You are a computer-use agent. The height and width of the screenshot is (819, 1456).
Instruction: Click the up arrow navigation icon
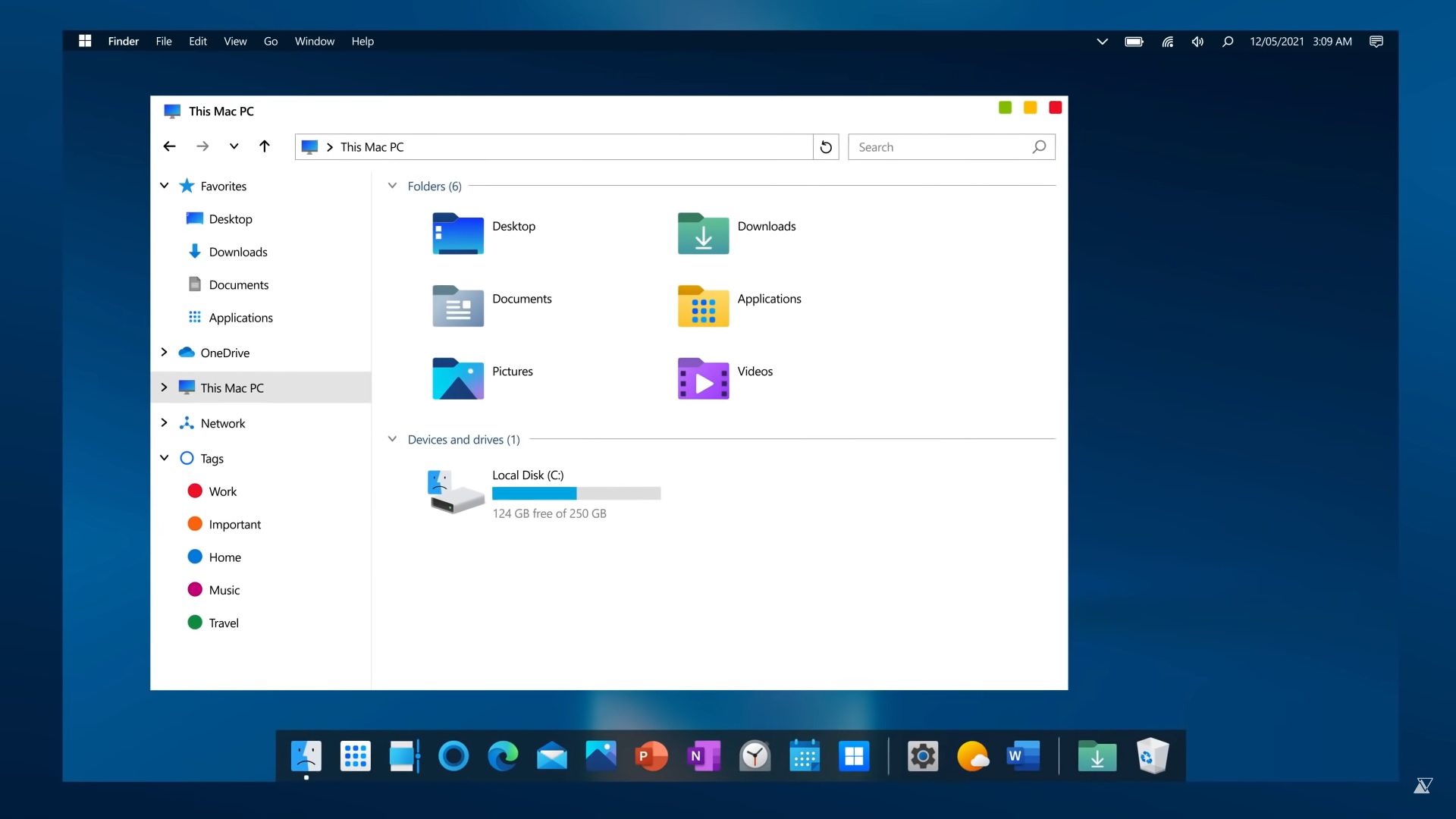point(264,147)
